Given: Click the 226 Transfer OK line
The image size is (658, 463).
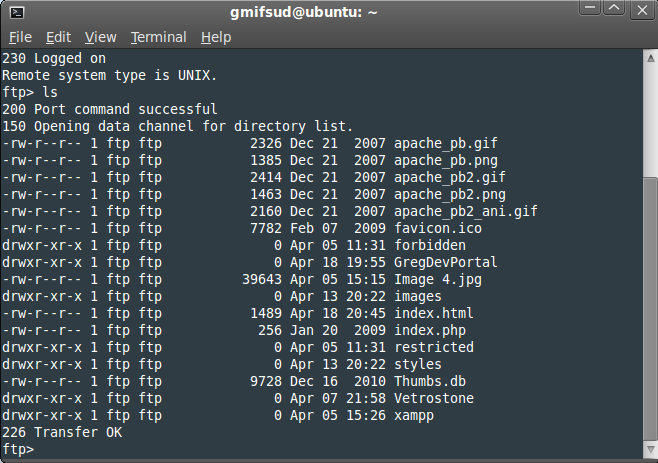Looking at the screenshot, I should 62,432.
